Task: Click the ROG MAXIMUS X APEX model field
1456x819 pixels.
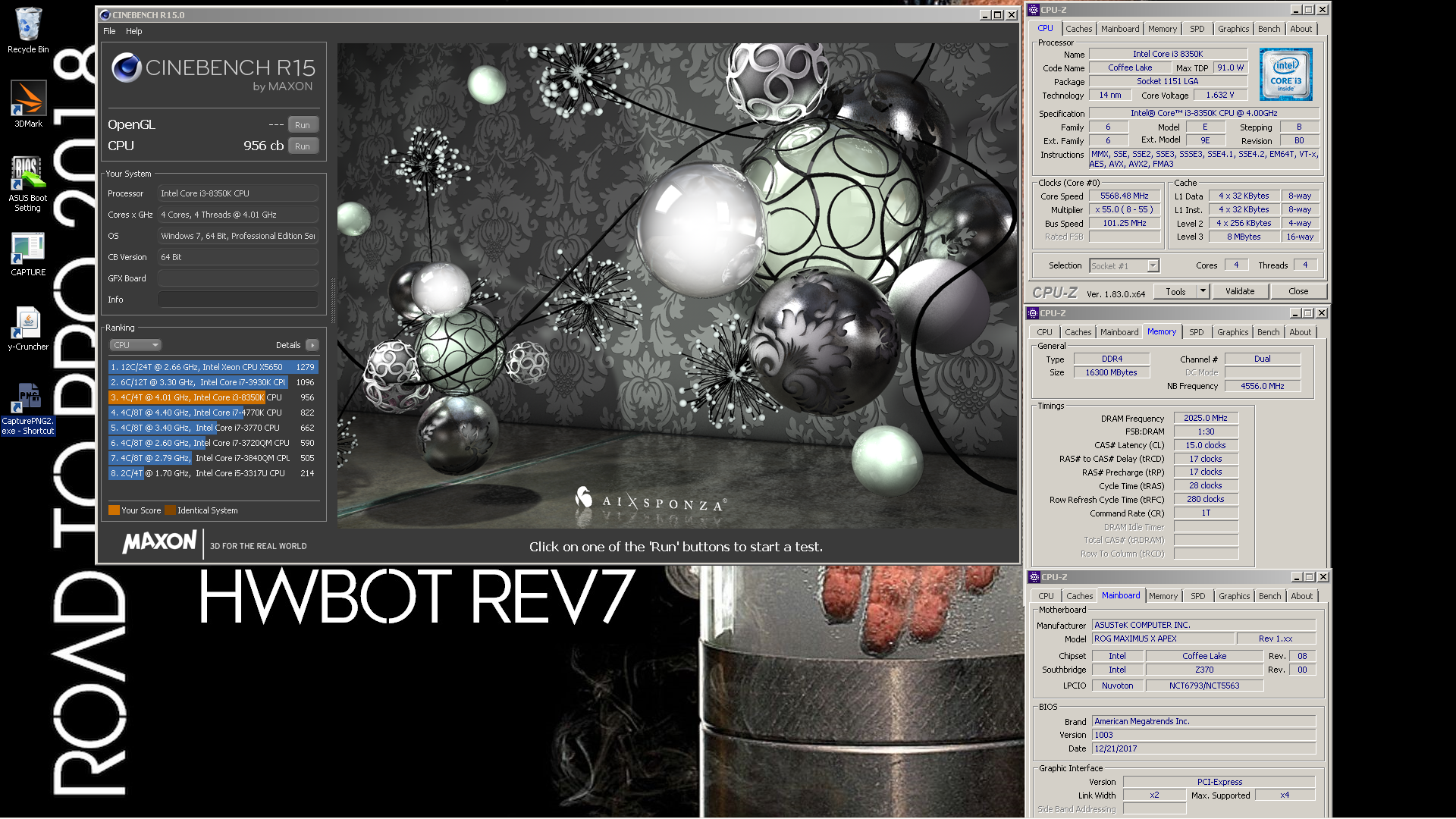Action: point(1163,639)
